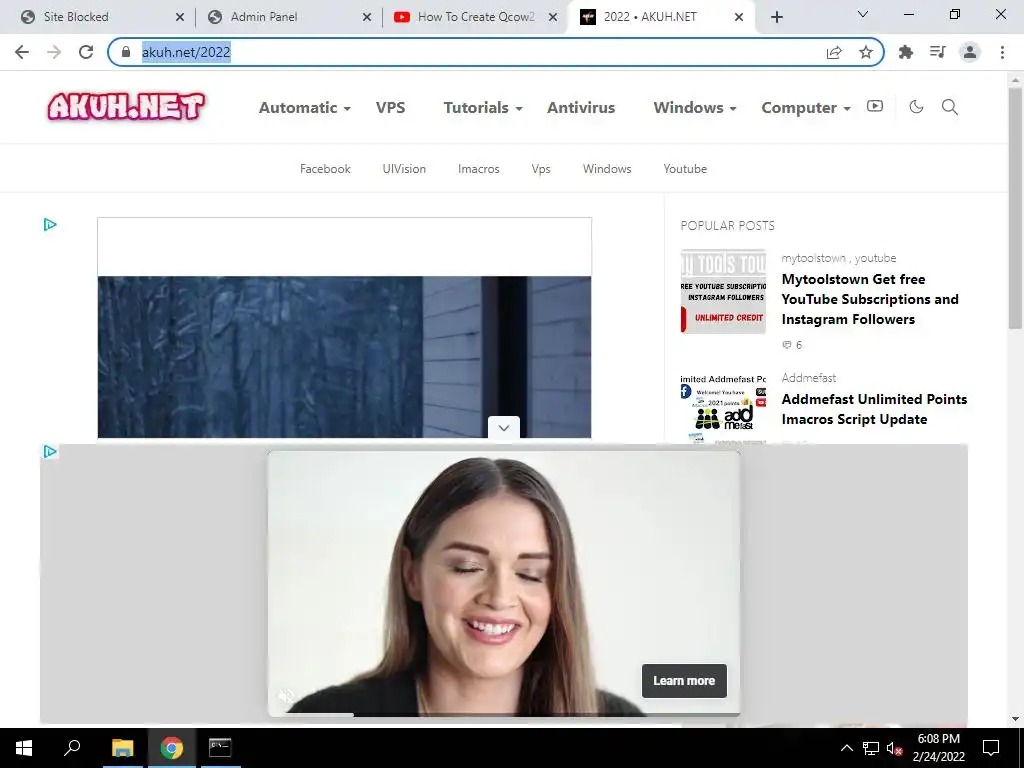
Task: Open Mytoolstown Get free YouTube Subscriptions post
Action: (x=870, y=299)
